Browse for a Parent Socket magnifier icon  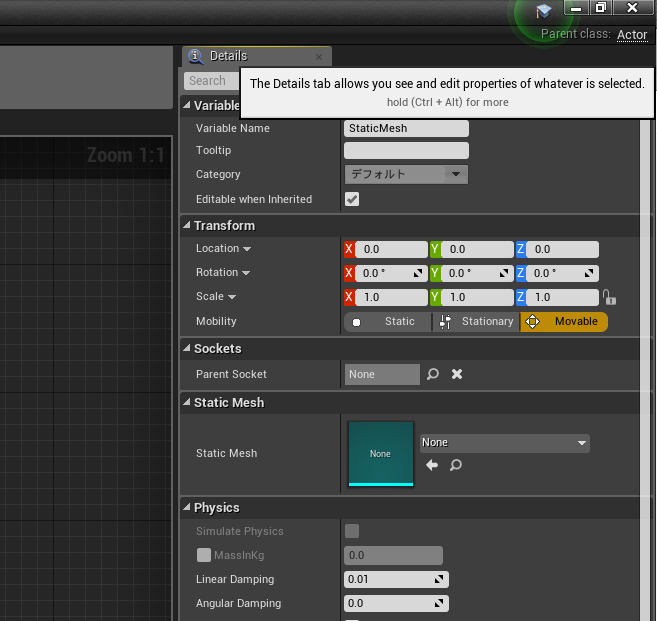click(433, 374)
